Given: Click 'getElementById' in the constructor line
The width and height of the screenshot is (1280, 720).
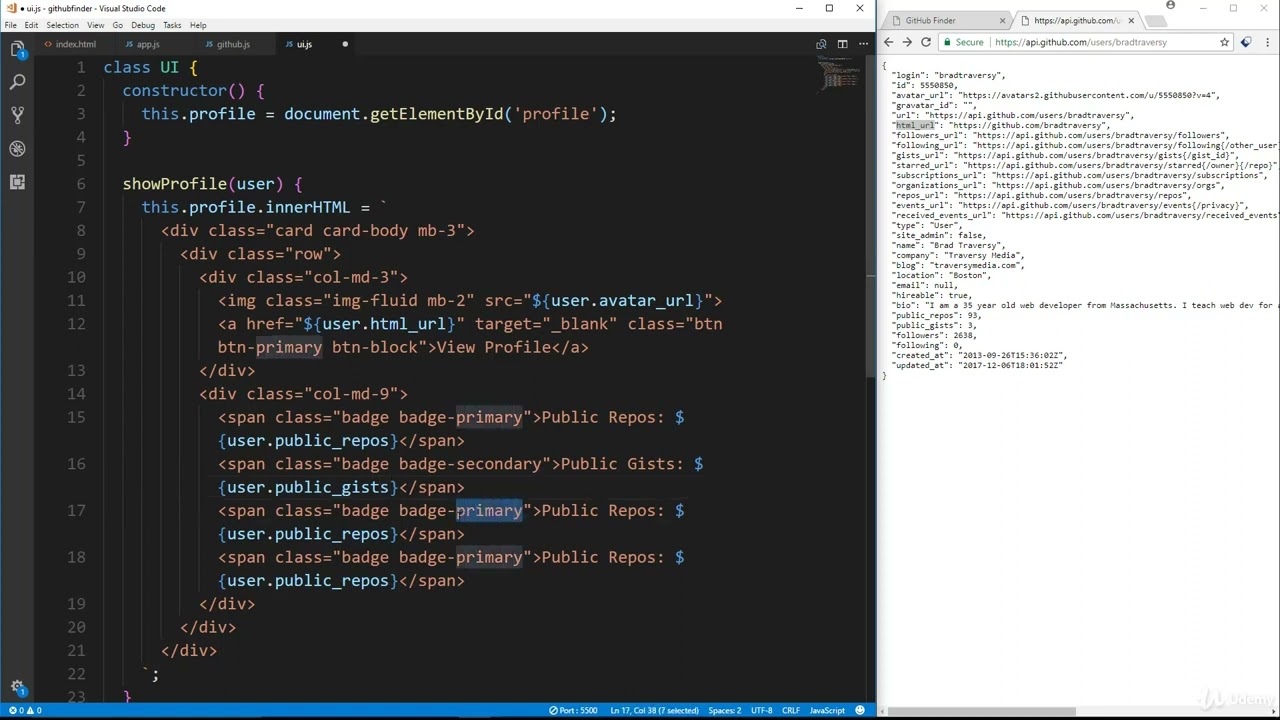Looking at the screenshot, I should [437, 114].
